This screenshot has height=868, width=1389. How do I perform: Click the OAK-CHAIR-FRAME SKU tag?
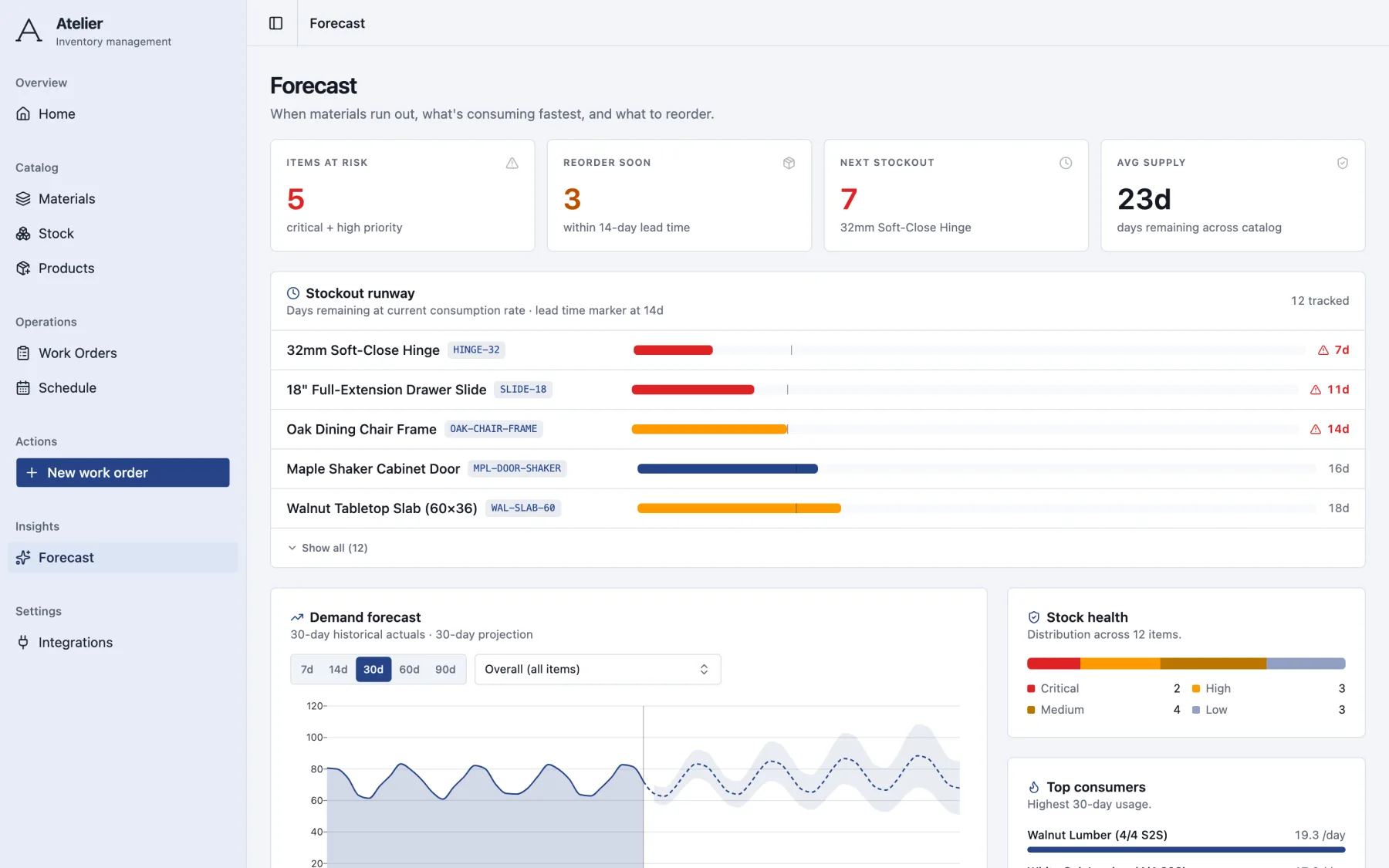(494, 428)
